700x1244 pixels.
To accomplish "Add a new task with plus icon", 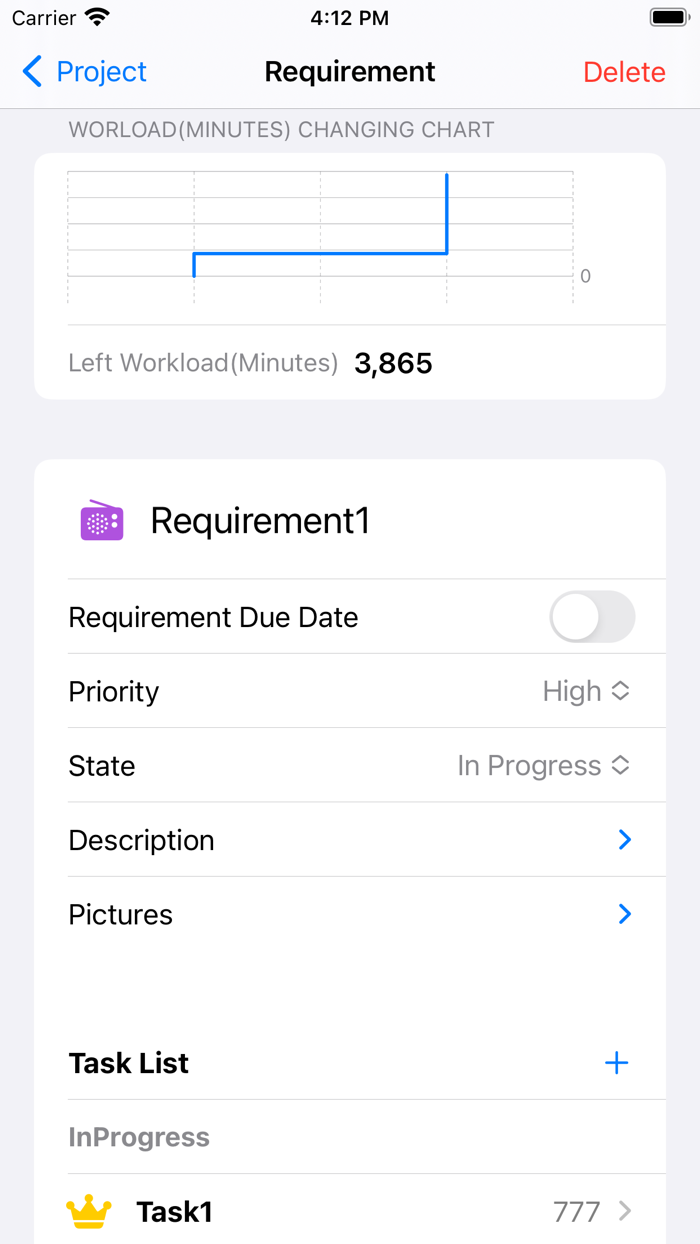I will coord(617,1063).
